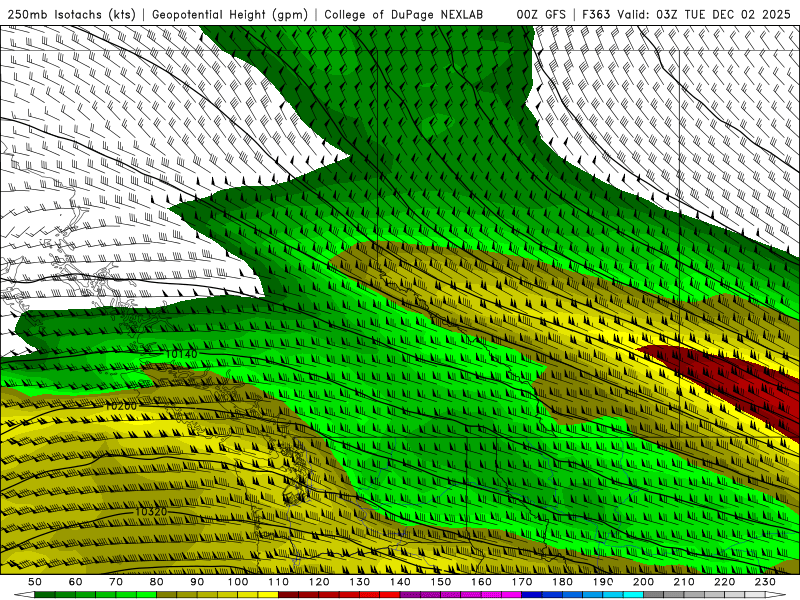This screenshot has height=600, width=800.
Task: Click the 10320 height contour label
Action: (152, 511)
